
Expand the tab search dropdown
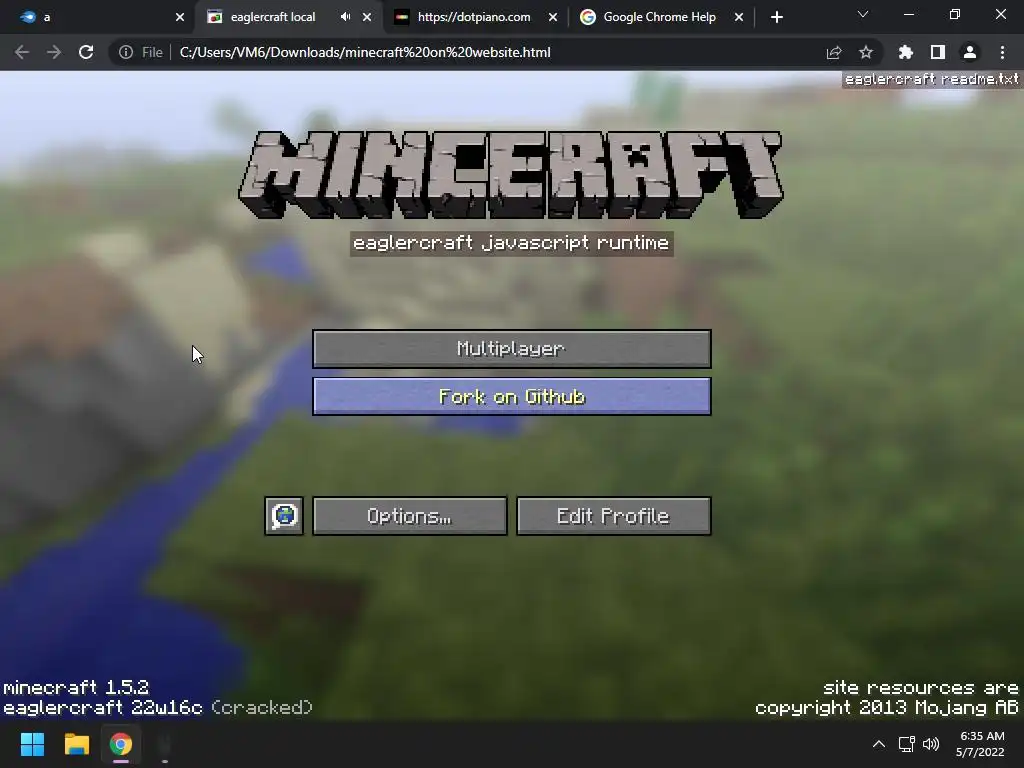863,14
